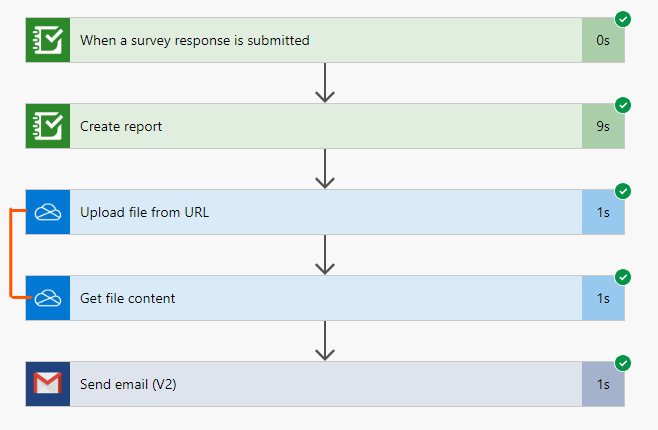The height and width of the screenshot is (430, 658).
Task: Click the Create report step icon
Action: click(48, 127)
